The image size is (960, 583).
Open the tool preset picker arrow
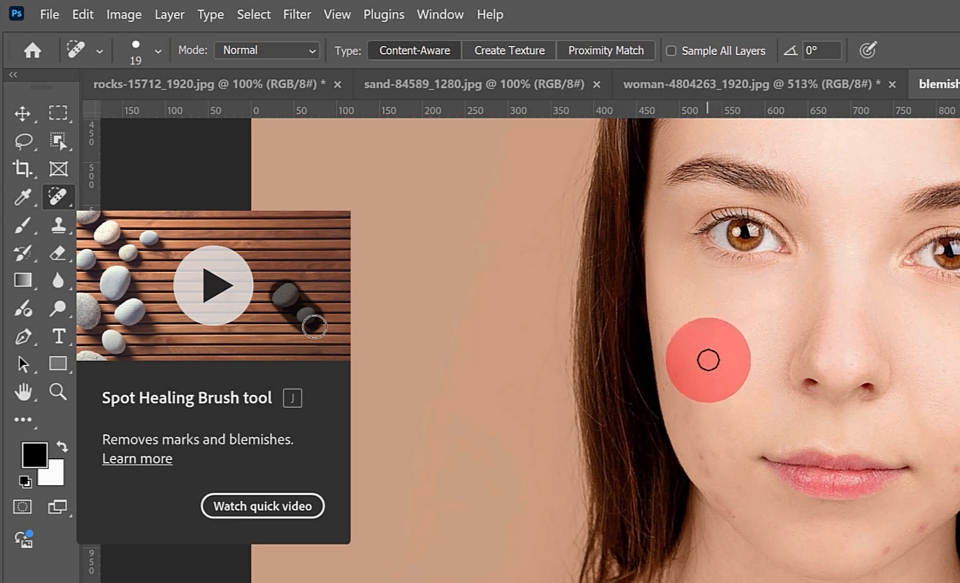(99, 51)
